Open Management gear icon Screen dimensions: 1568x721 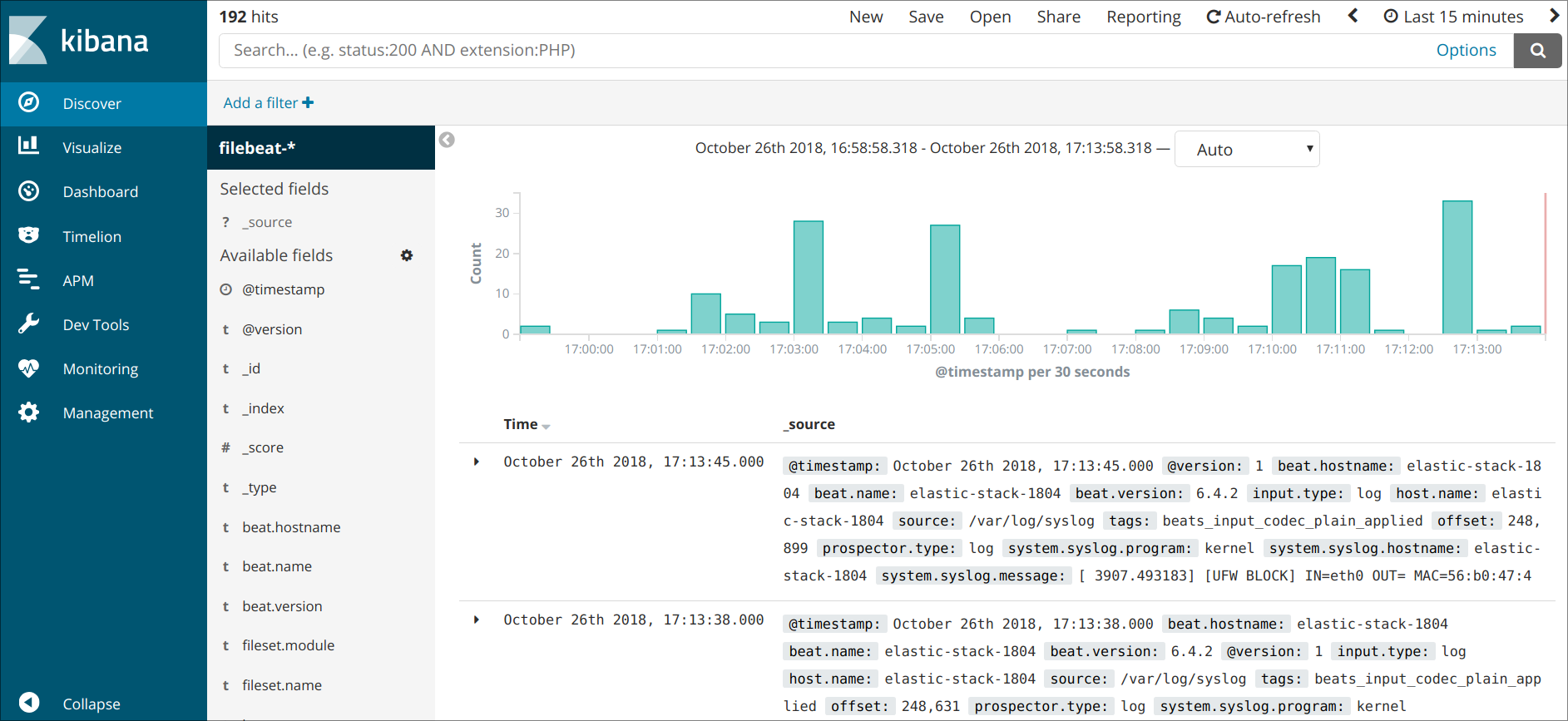click(x=29, y=412)
